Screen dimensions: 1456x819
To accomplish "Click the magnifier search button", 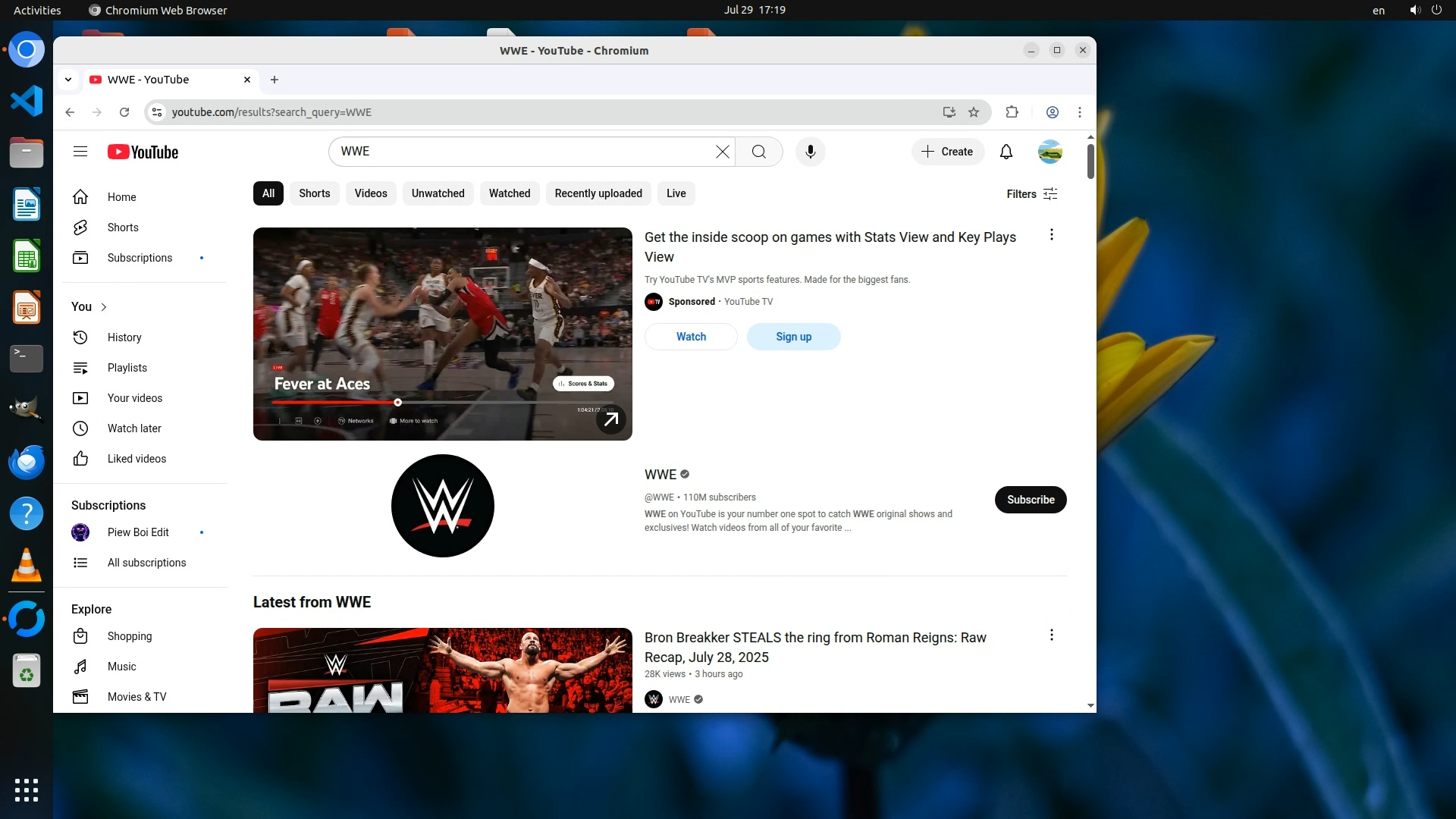I will pyautogui.click(x=758, y=152).
